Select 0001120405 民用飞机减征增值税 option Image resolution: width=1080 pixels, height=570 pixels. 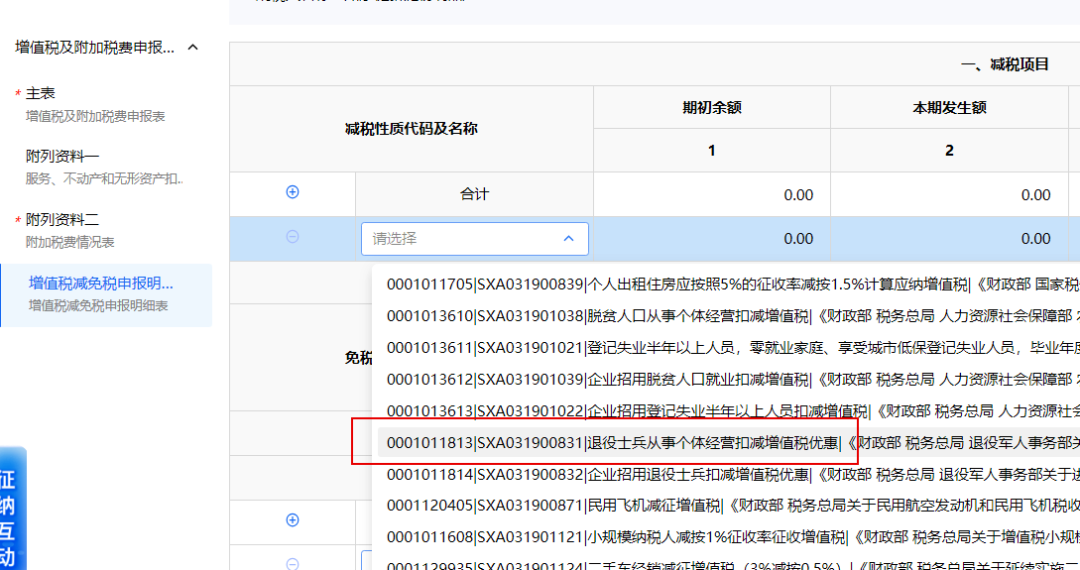[729, 506]
